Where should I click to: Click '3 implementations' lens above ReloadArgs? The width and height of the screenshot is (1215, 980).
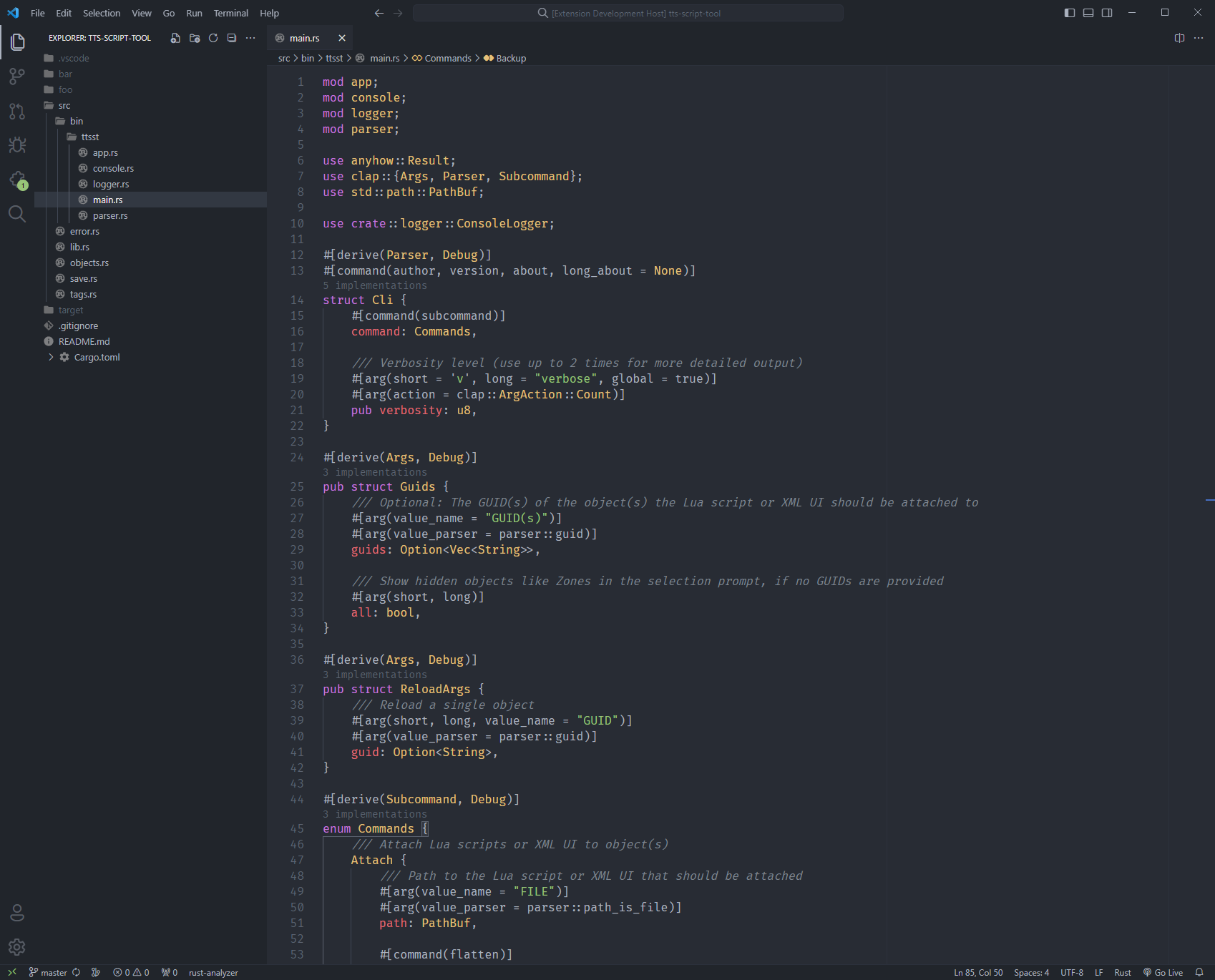(375, 675)
